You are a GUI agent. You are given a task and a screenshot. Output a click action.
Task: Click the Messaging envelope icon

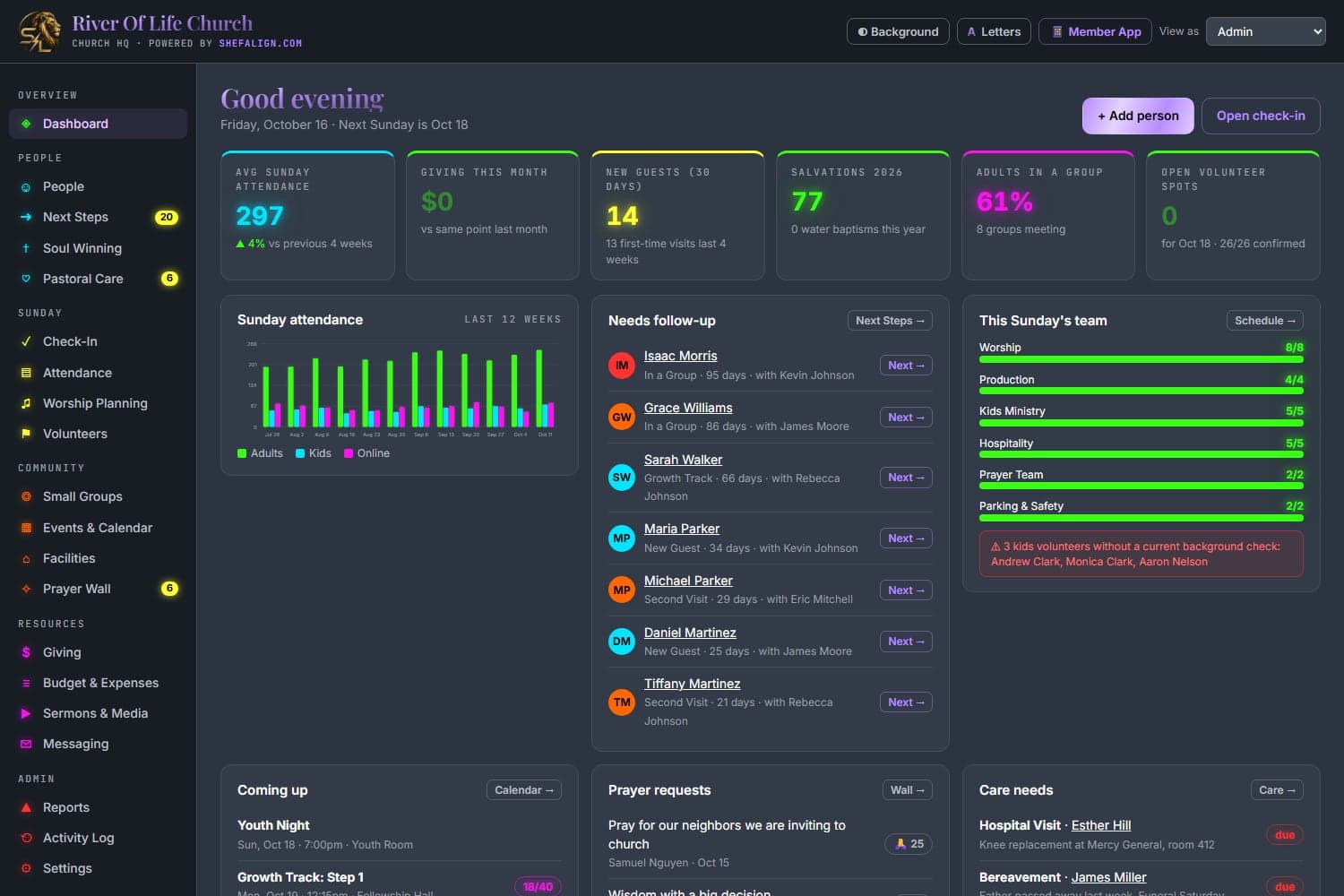coord(26,744)
